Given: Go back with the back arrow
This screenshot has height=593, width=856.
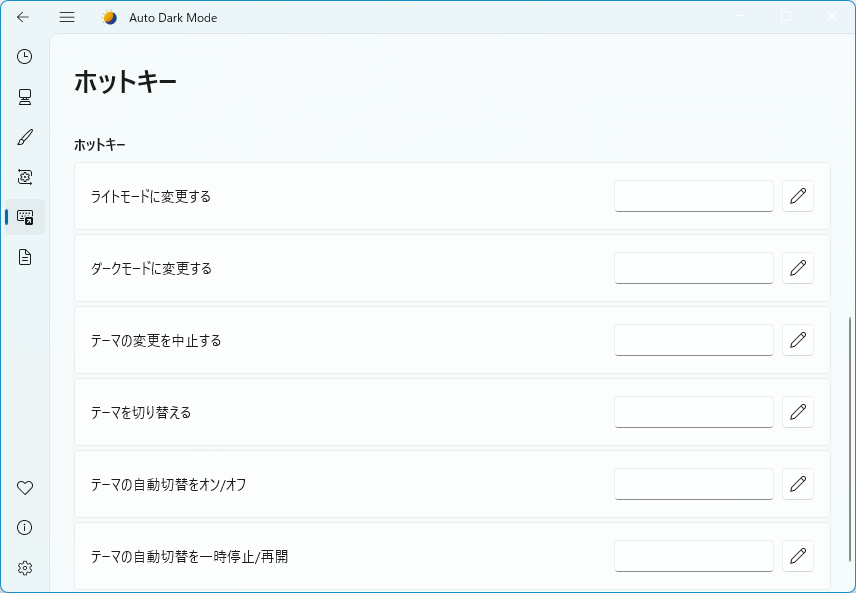Looking at the screenshot, I should click(x=23, y=17).
